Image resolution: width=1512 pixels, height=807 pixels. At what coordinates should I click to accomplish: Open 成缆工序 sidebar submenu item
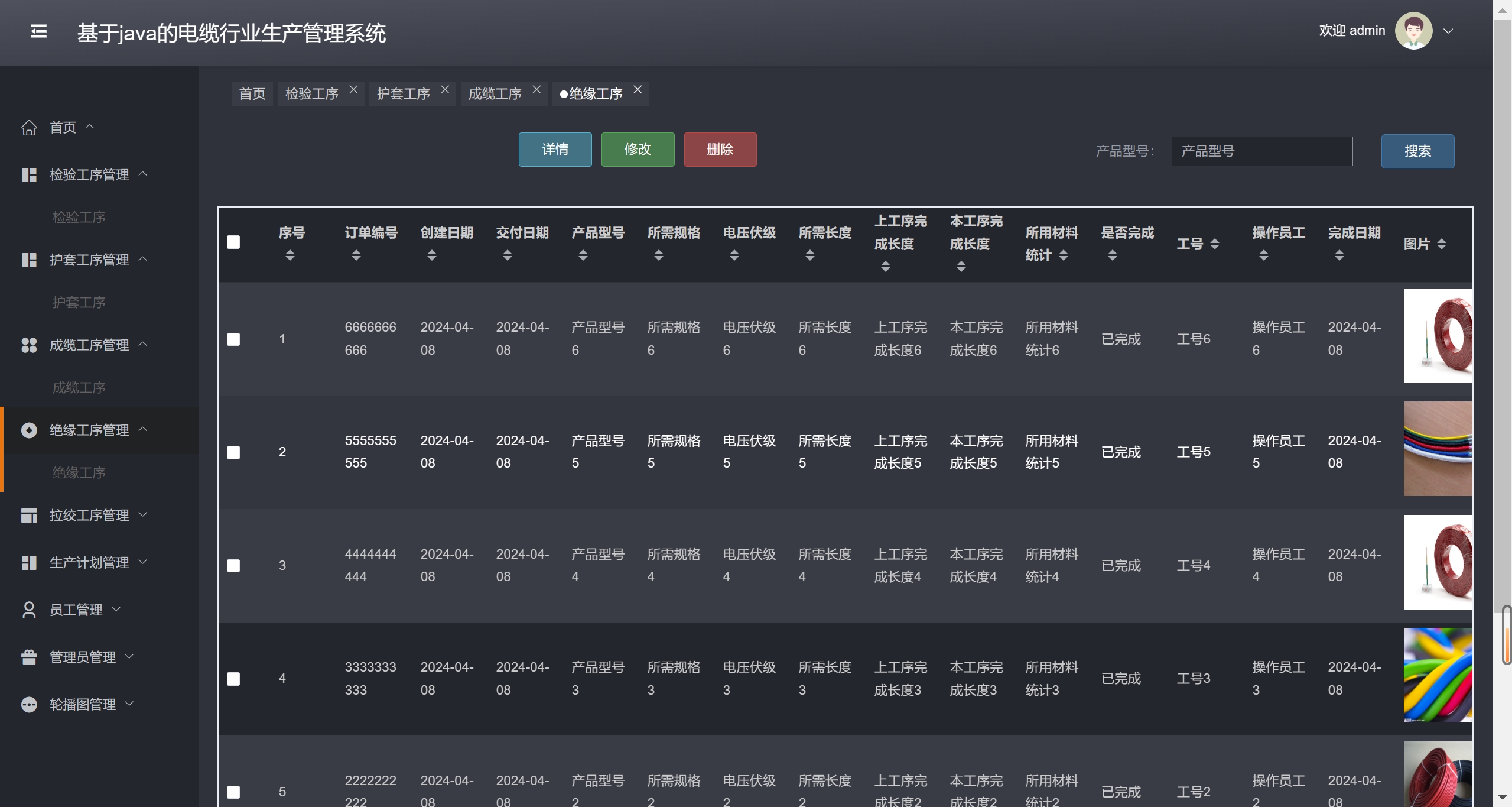coord(79,388)
